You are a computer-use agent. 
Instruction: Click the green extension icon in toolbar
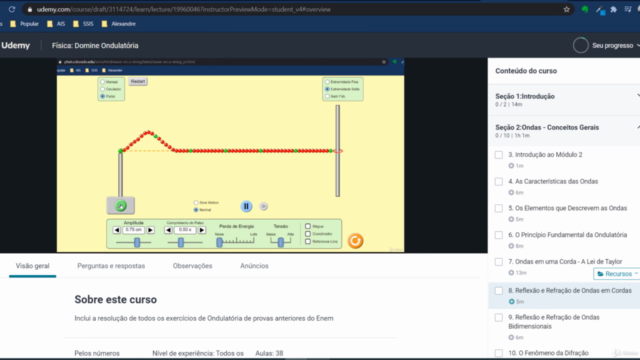click(x=585, y=9)
